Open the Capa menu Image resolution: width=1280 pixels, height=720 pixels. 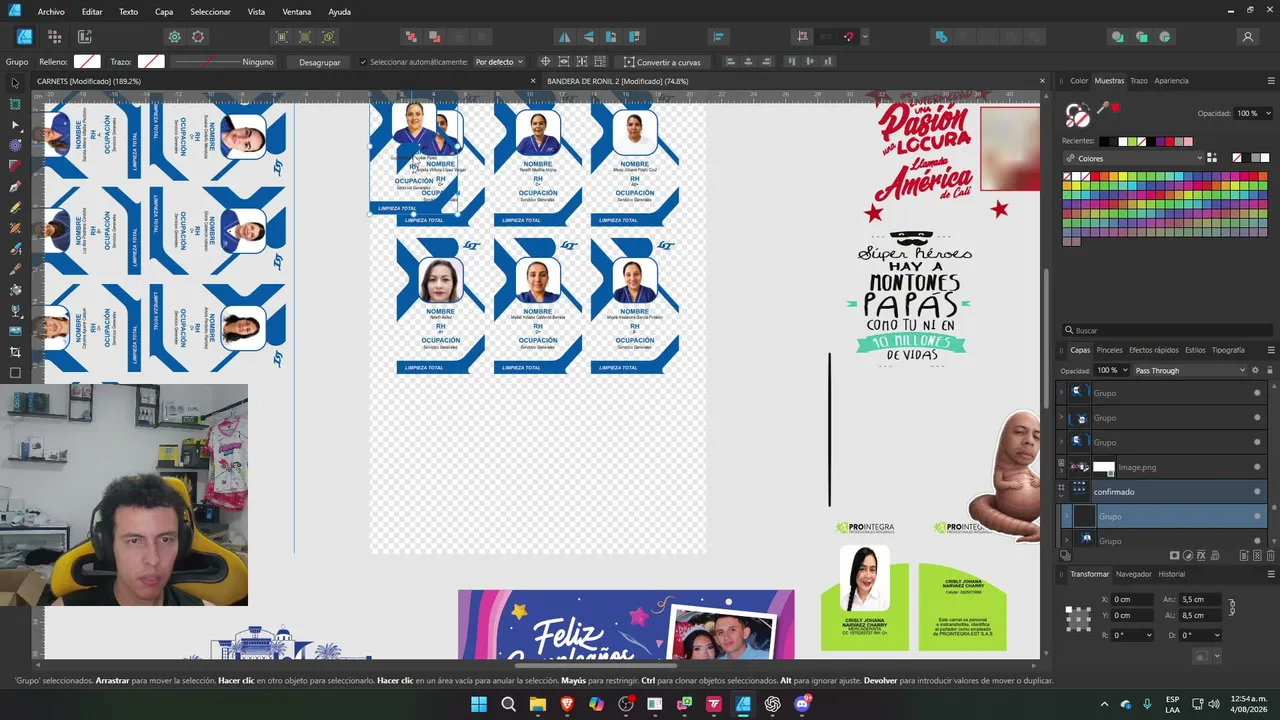tap(164, 12)
